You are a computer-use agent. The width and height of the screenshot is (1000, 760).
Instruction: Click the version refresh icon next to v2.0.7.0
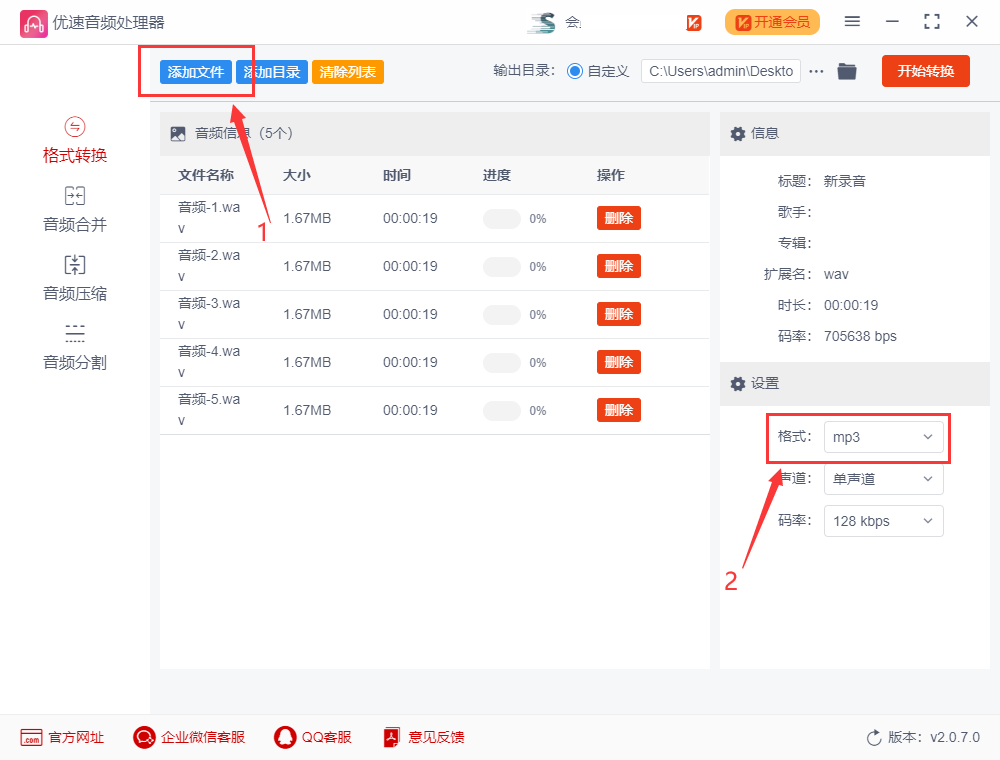871,737
